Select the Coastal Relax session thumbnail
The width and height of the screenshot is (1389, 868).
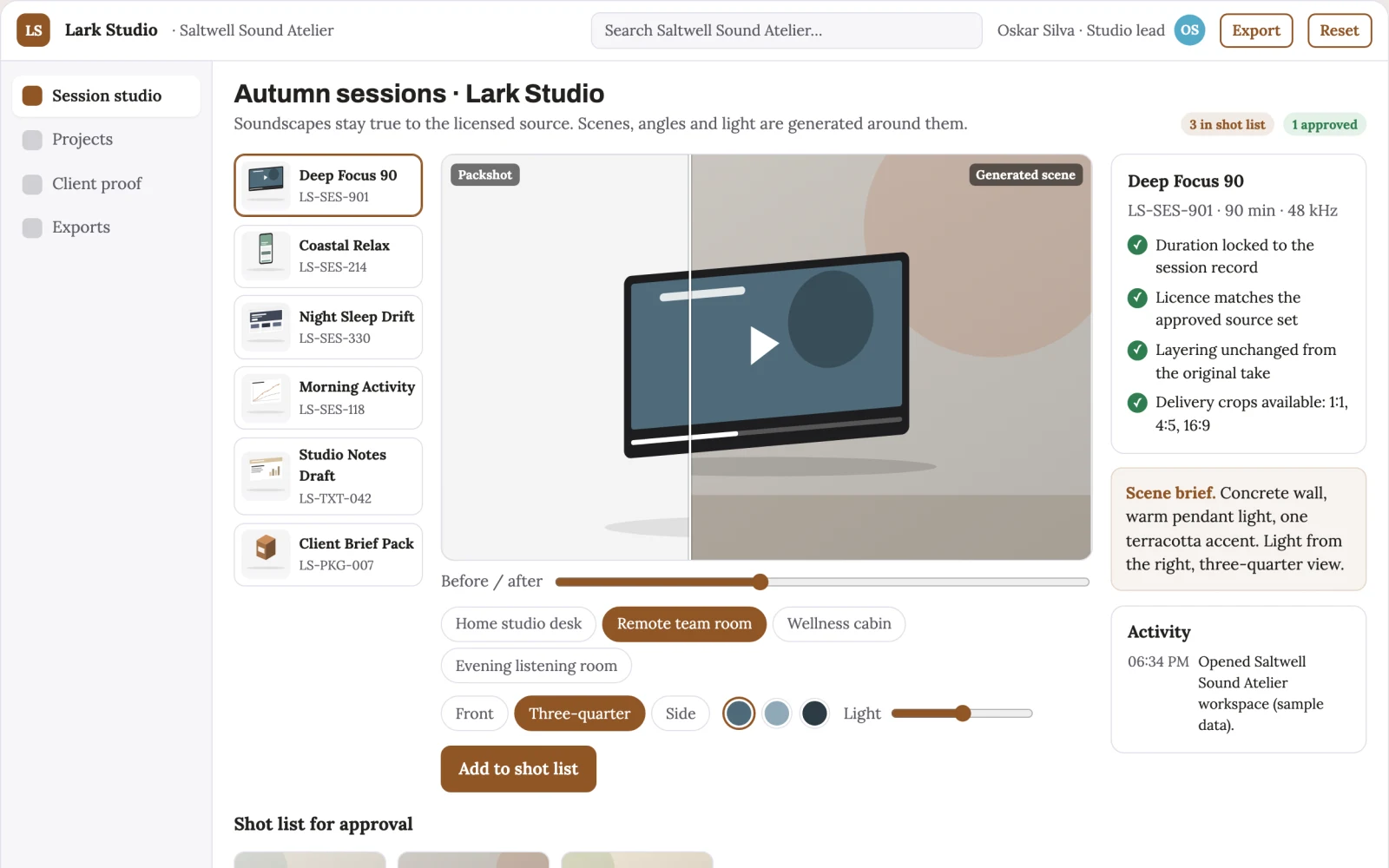(266, 256)
